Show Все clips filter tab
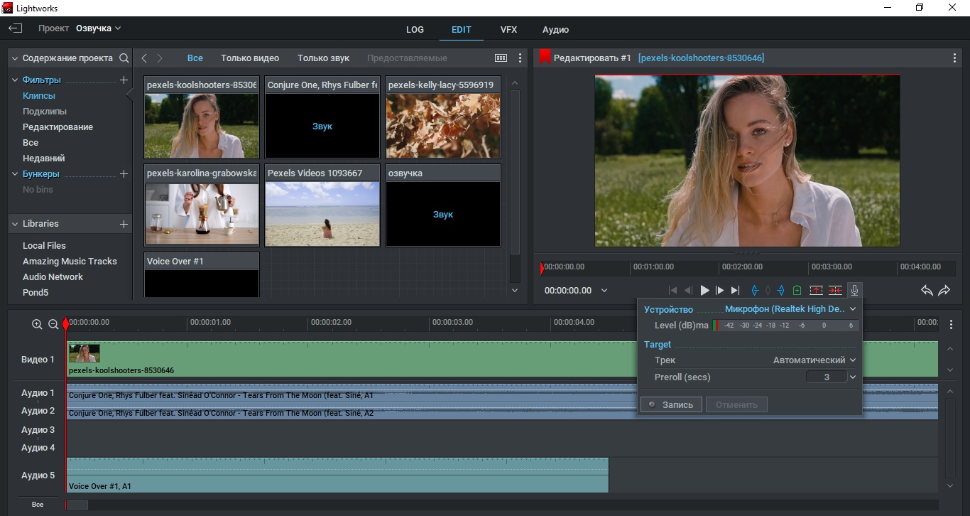 (x=195, y=58)
